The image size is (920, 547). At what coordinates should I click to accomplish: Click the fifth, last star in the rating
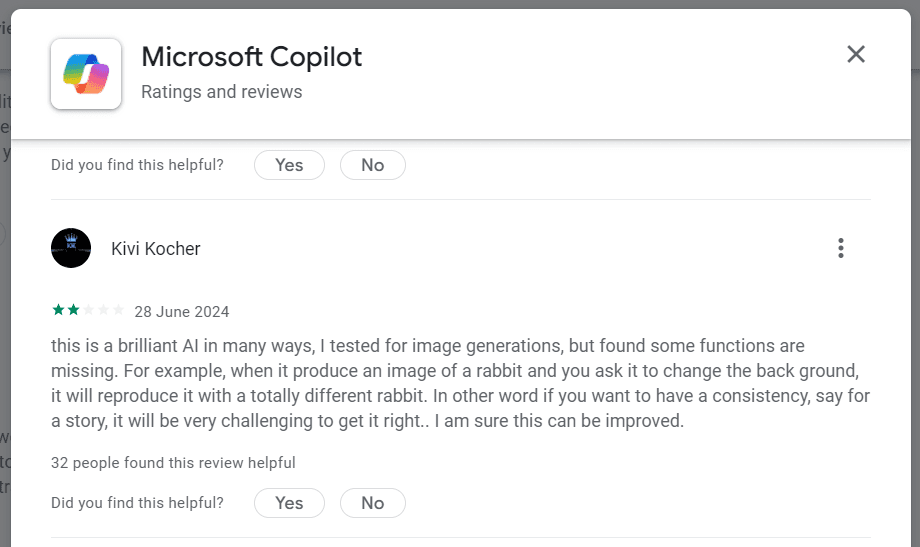(x=119, y=311)
